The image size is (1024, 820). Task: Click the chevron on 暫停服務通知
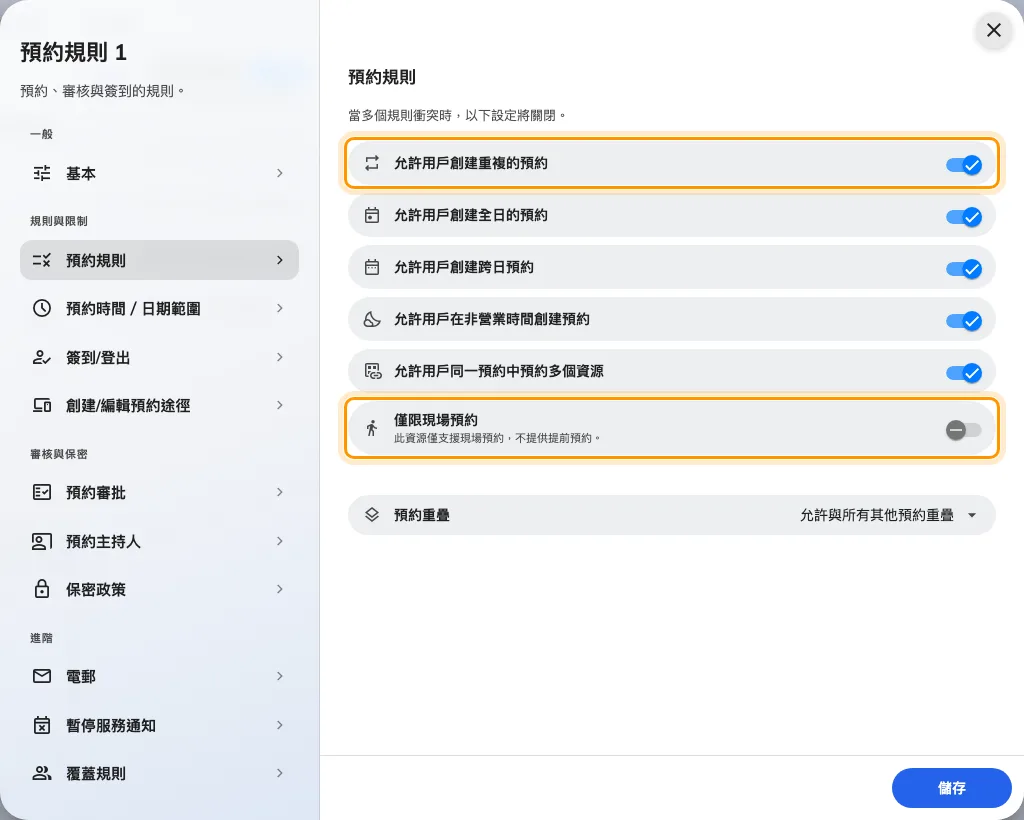coord(280,725)
